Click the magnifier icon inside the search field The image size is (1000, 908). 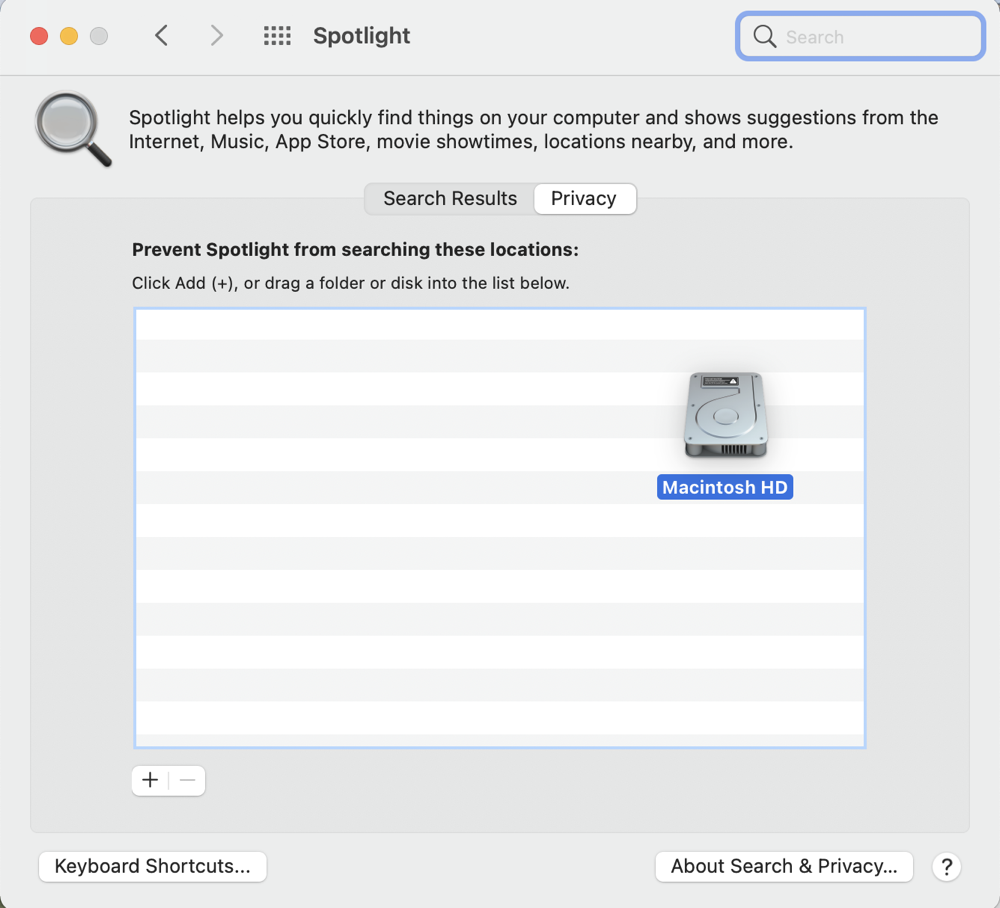click(765, 37)
